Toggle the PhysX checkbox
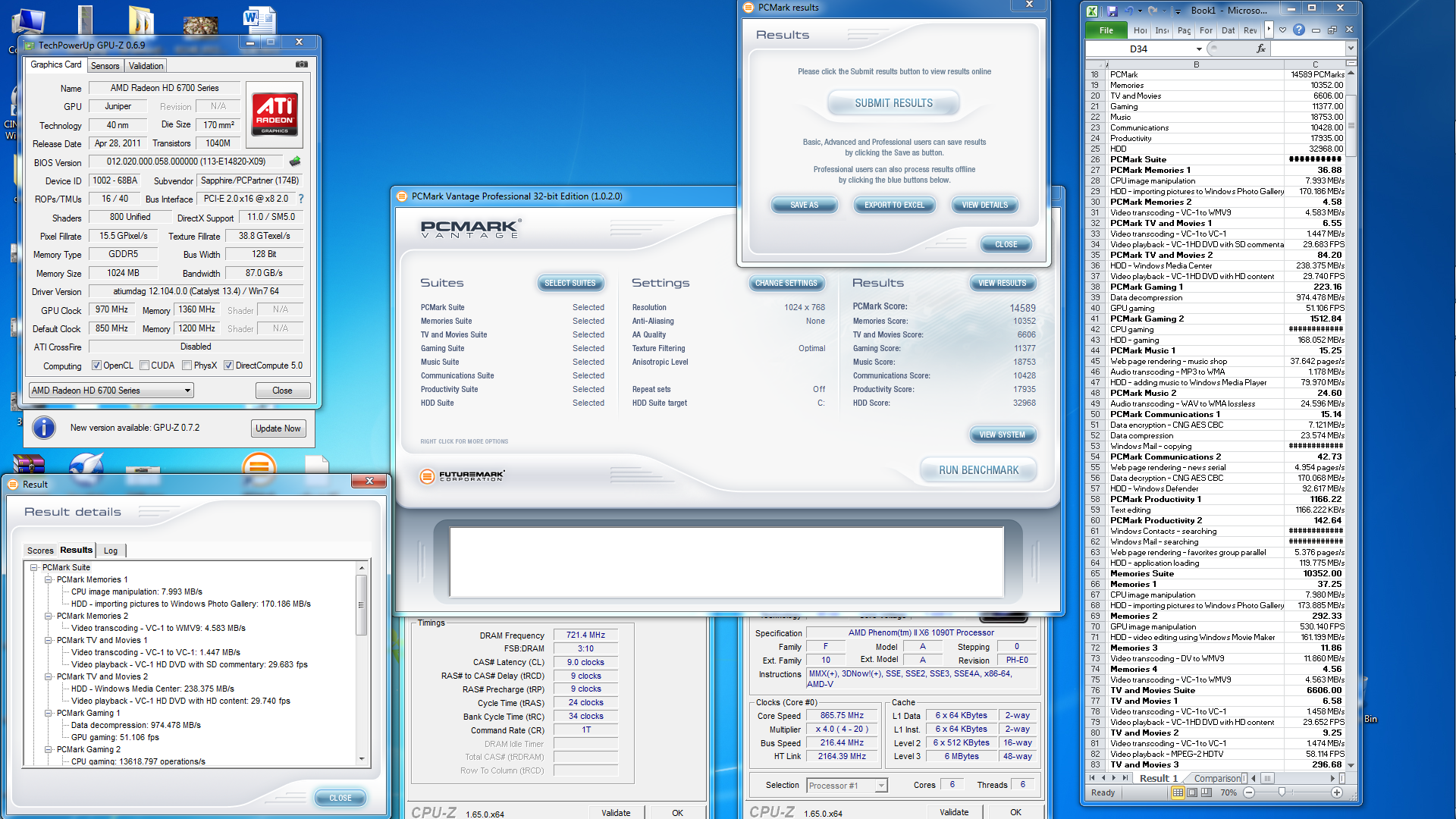The image size is (1456, 819). 187,366
